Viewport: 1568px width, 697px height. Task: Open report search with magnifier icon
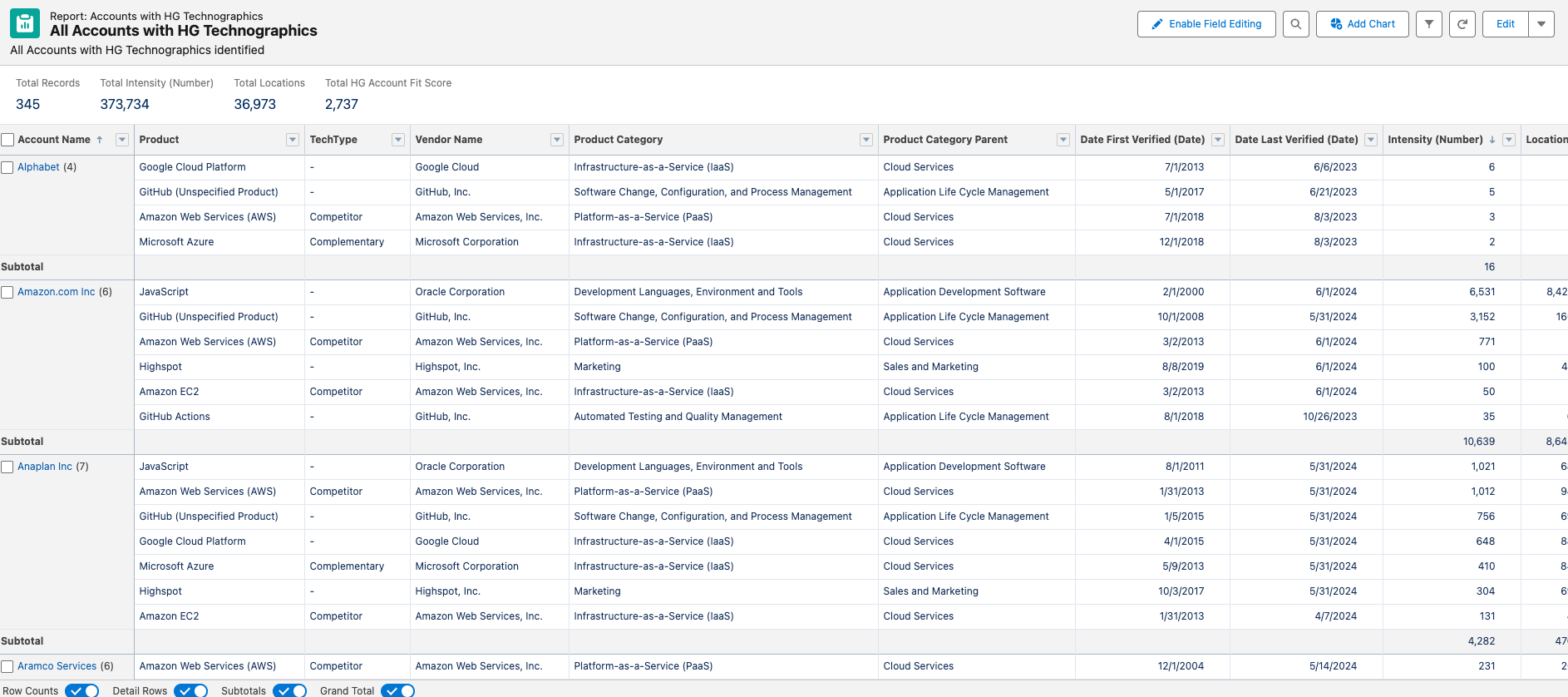(1295, 24)
